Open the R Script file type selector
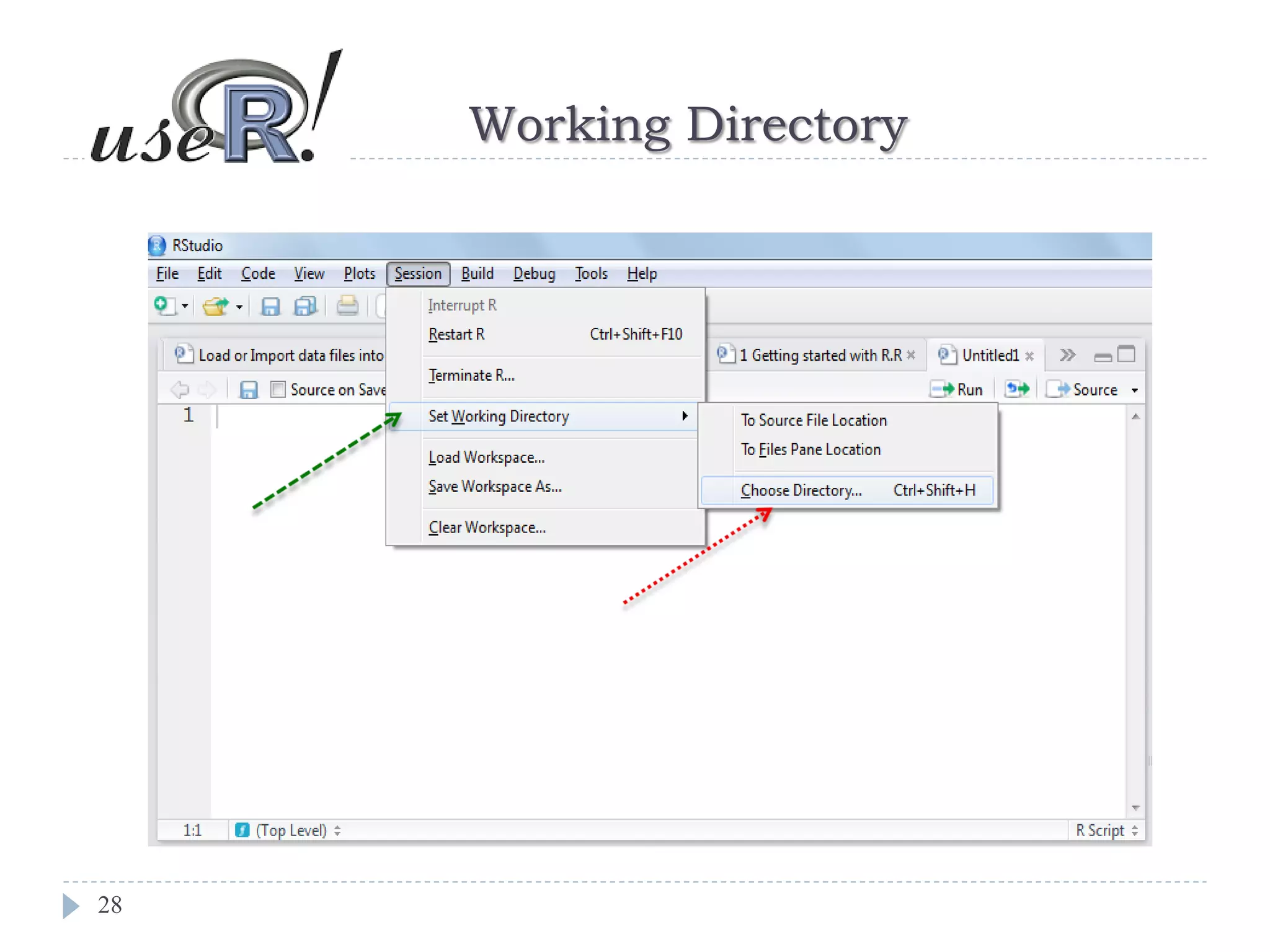Image resolution: width=1270 pixels, height=952 pixels. click(x=1106, y=830)
